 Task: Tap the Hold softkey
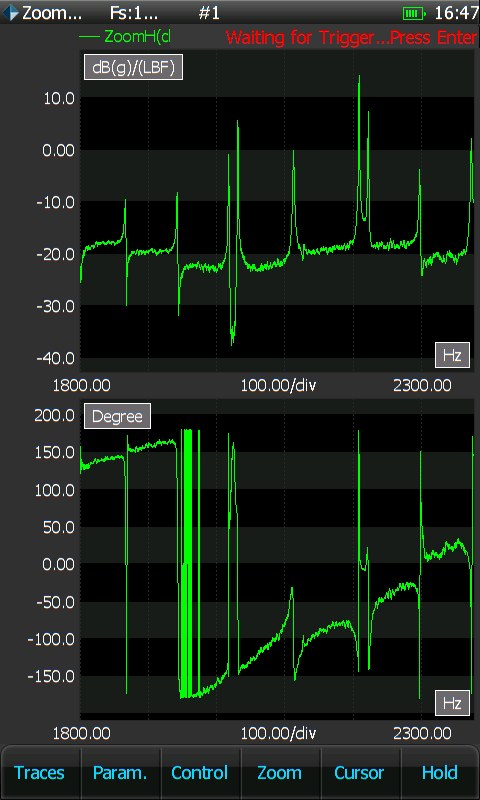click(x=440, y=772)
